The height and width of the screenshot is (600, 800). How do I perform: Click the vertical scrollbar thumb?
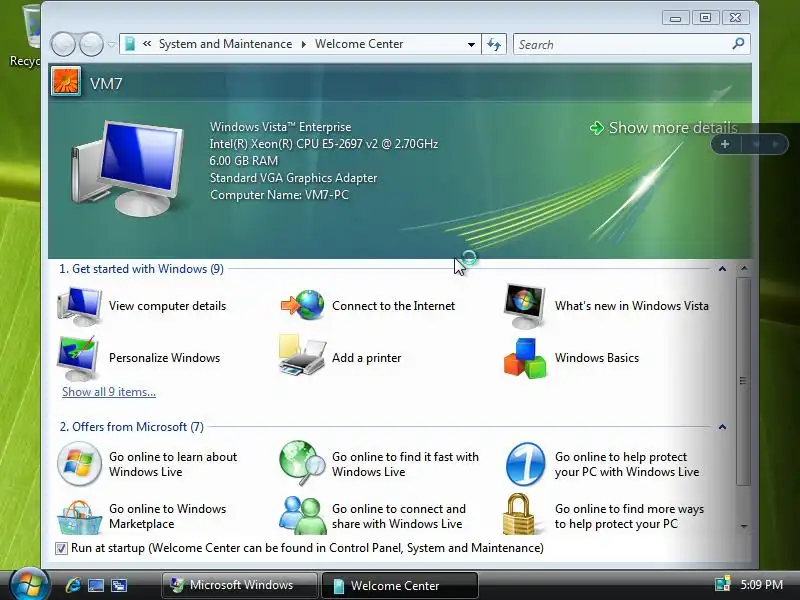[x=743, y=382]
